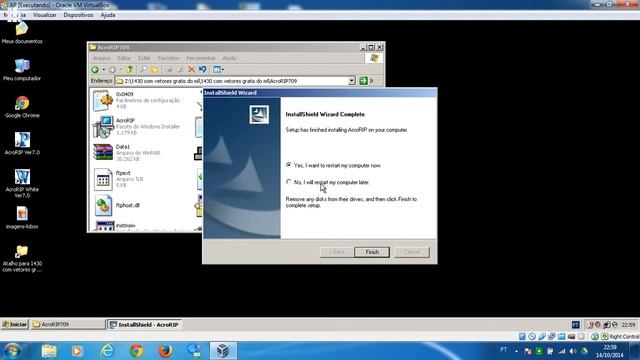Switch to AcroRIP709 XP taskbar button
640x360 pixels.
(x=68, y=324)
